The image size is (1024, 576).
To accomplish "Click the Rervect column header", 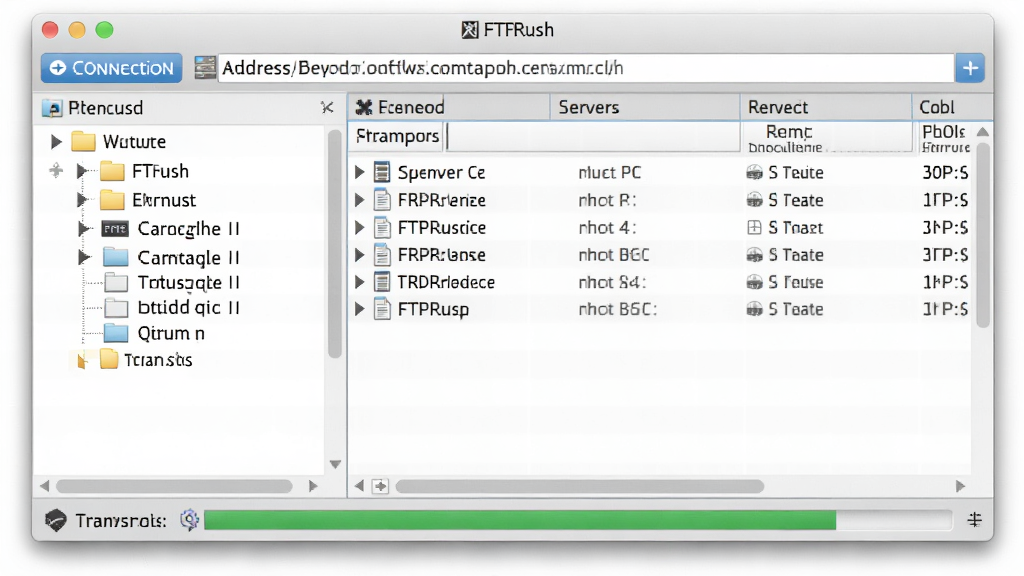I will click(x=778, y=107).
